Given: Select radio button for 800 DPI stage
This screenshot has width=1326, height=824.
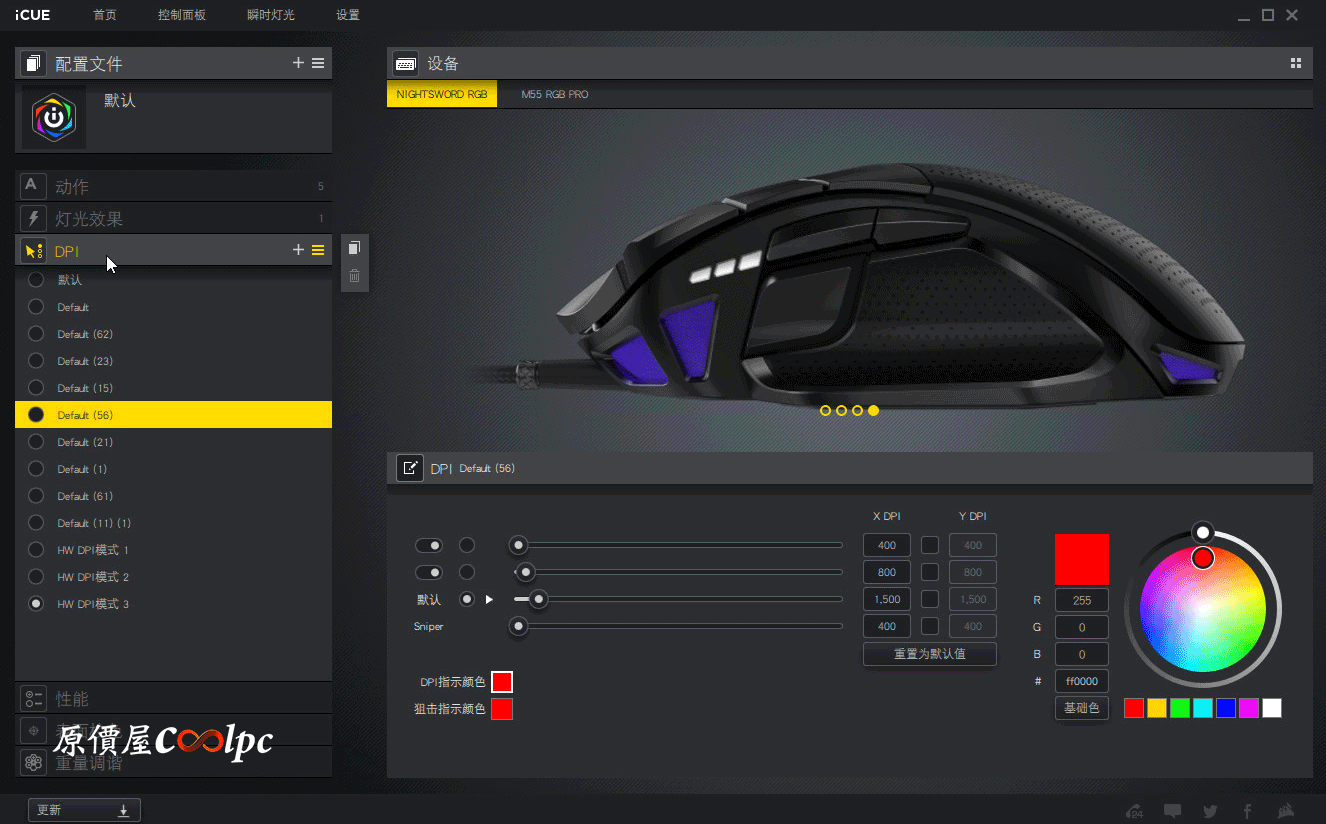Looking at the screenshot, I should (x=467, y=572).
